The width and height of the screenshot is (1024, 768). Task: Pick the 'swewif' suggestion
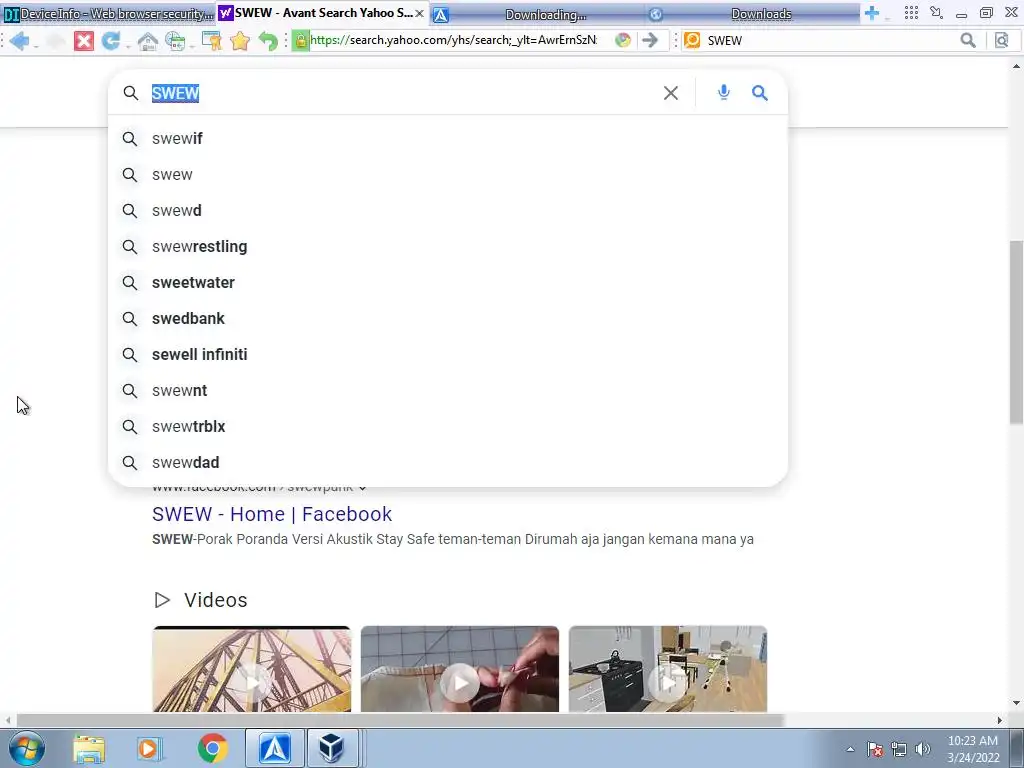click(448, 138)
